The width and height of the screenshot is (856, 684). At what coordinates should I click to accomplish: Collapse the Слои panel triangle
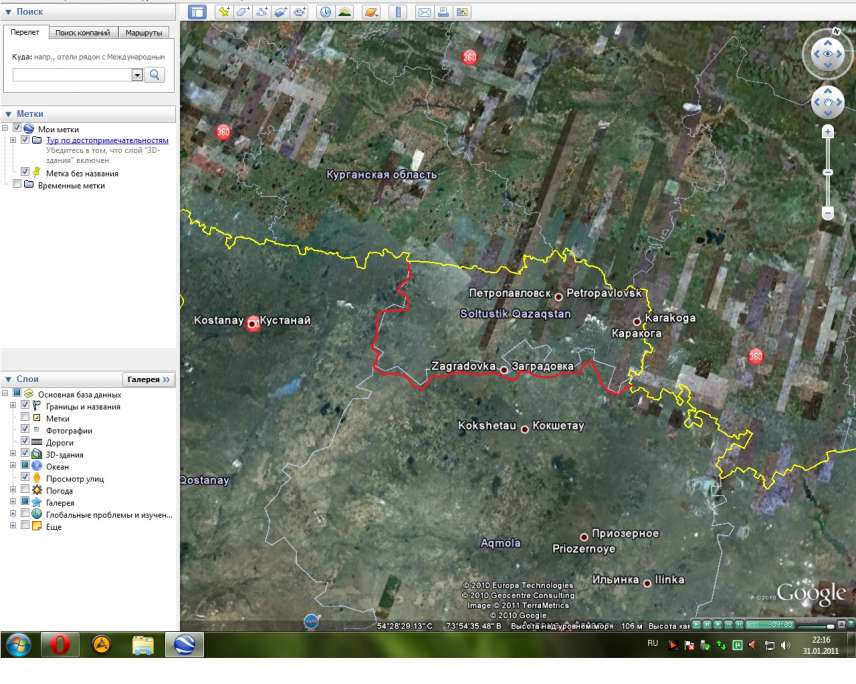8,380
